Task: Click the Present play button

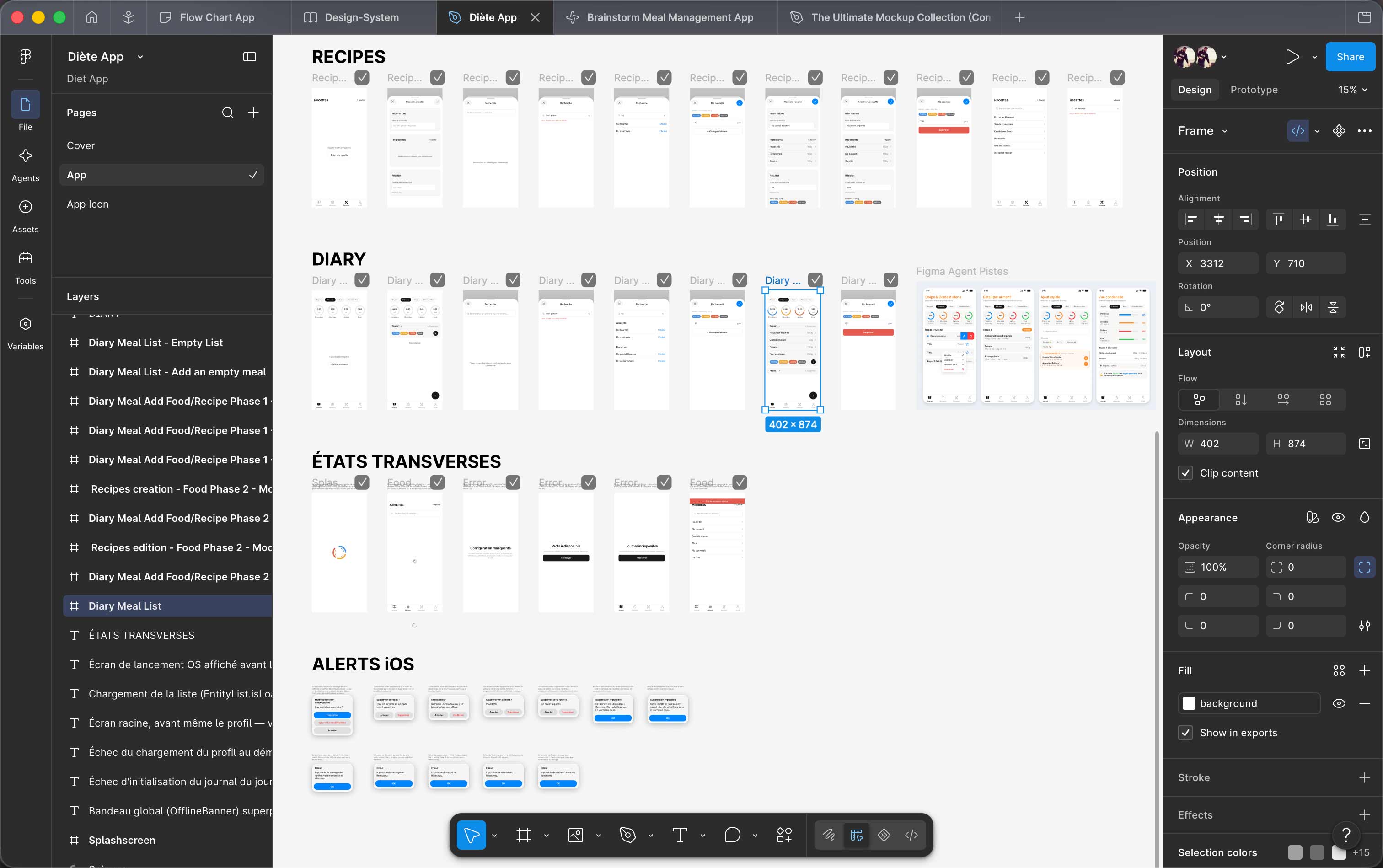Action: pos(1292,57)
